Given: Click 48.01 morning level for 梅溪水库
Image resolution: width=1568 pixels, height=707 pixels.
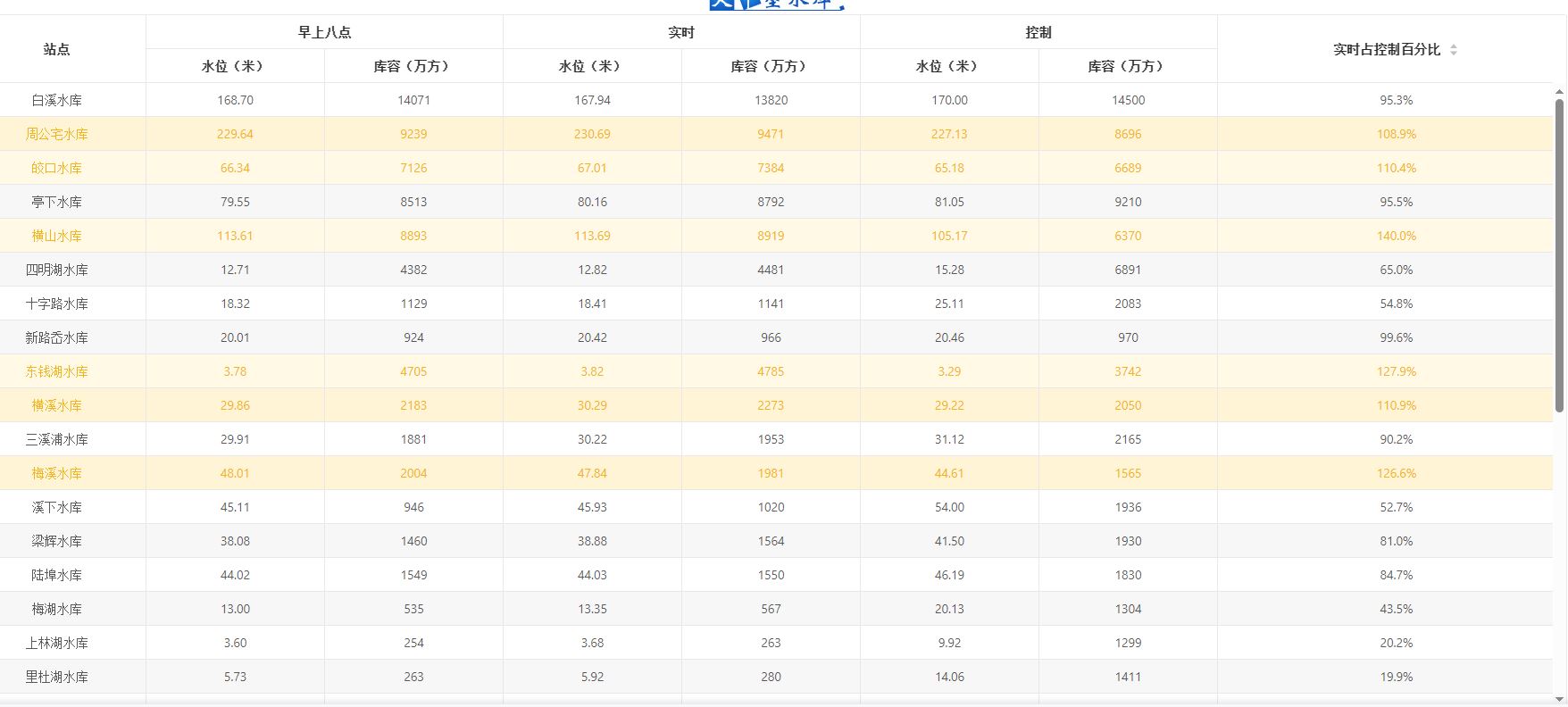Looking at the screenshot, I should (x=235, y=473).
